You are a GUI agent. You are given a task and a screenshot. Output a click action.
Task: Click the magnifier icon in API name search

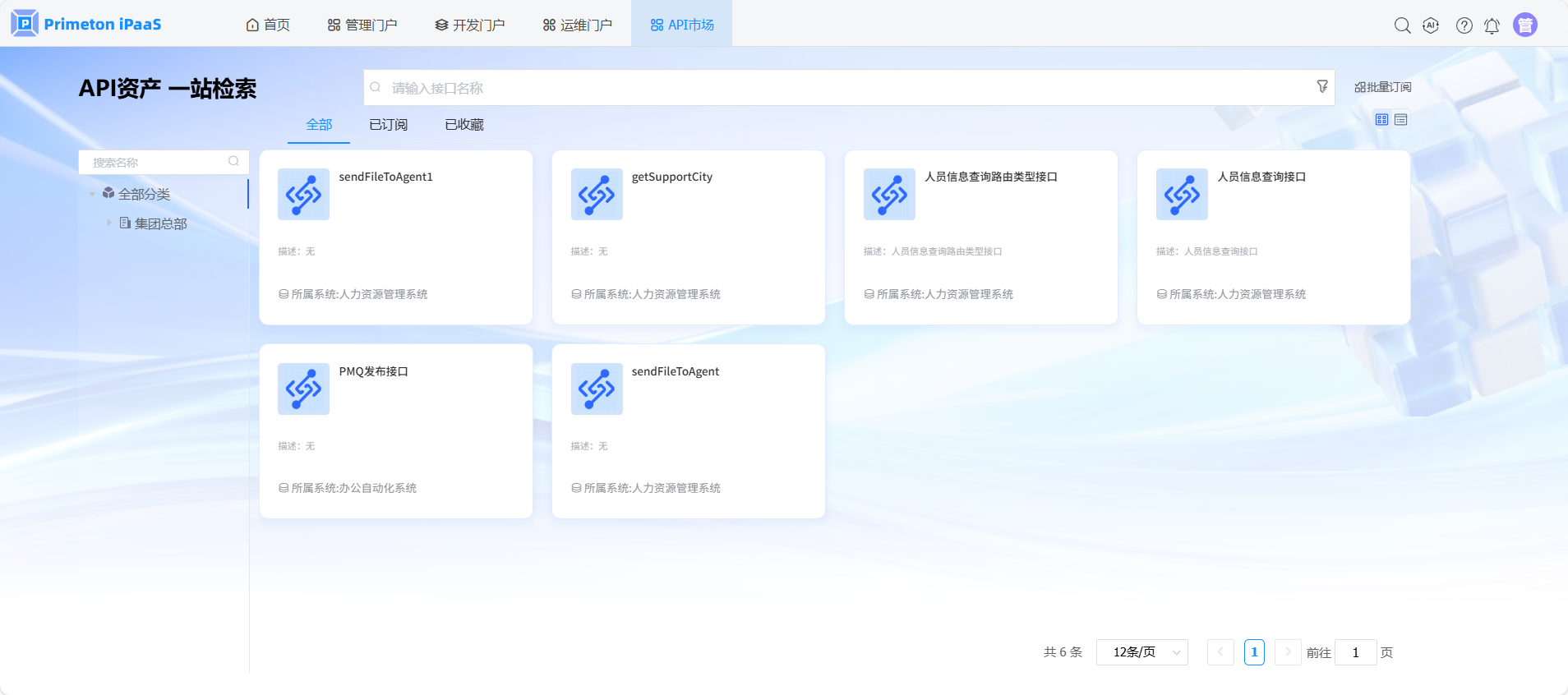[x=376, y=87]
